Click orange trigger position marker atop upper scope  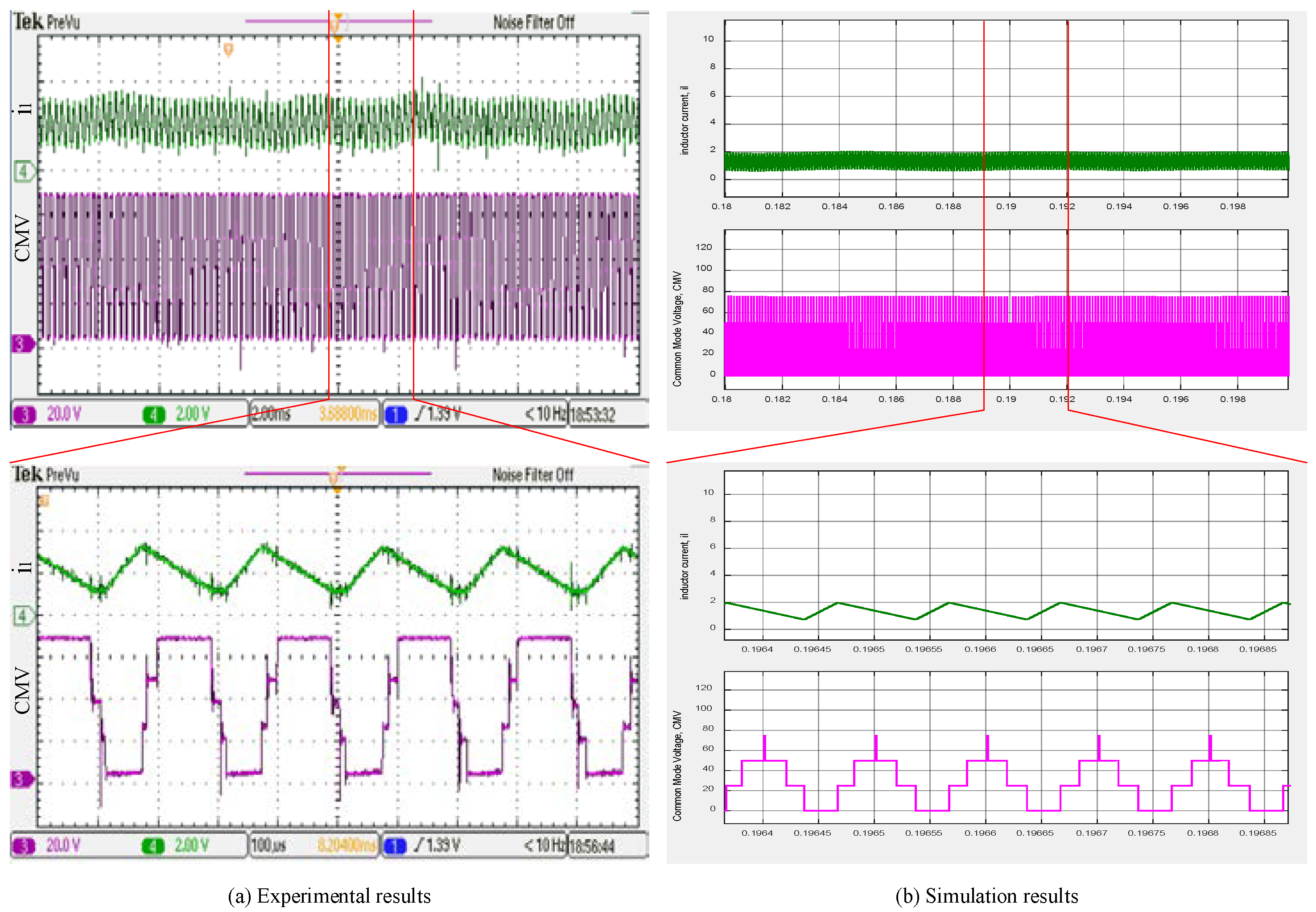[338, 23]
